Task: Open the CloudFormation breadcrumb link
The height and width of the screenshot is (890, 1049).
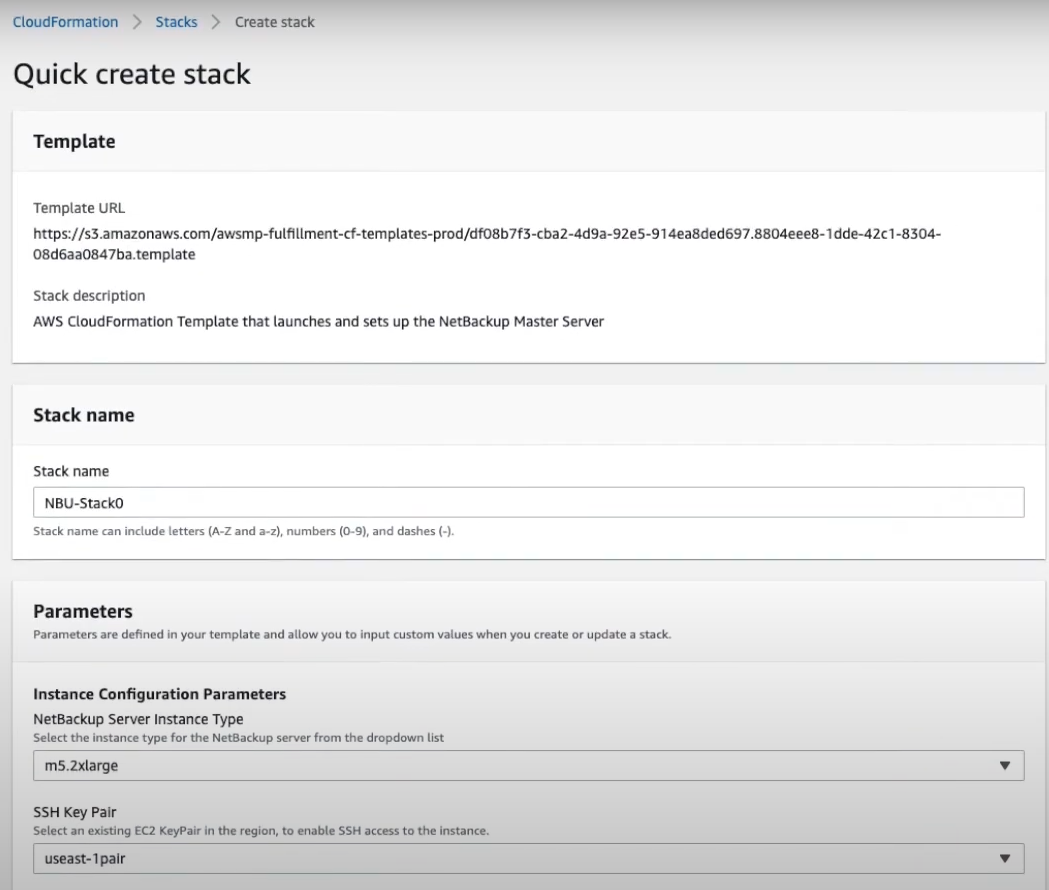Action: pyautogui.click(x=66, y=22)
